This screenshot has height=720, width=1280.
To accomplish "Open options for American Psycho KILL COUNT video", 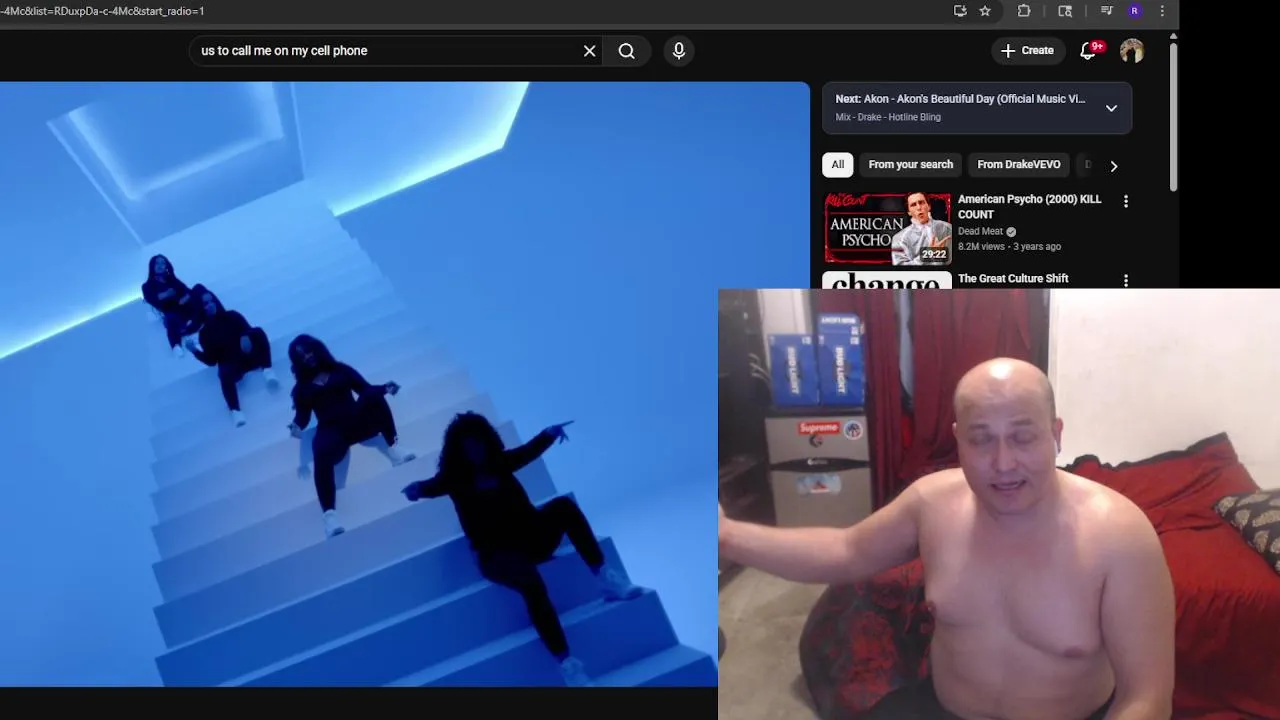I will tap(1126, 201).
